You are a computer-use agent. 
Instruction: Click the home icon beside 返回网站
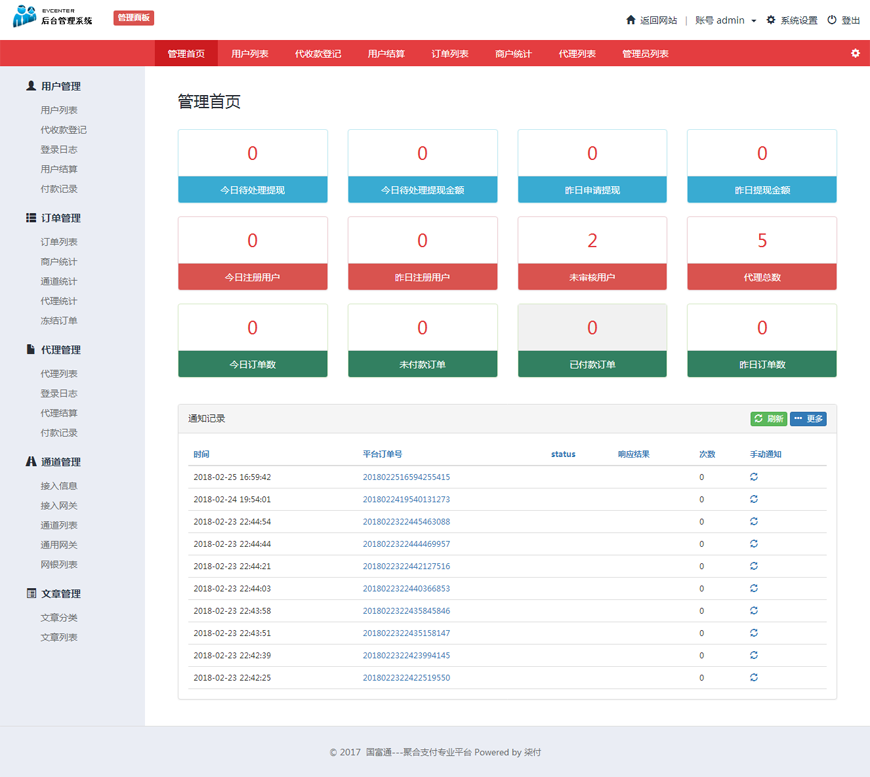click(630, 20)
